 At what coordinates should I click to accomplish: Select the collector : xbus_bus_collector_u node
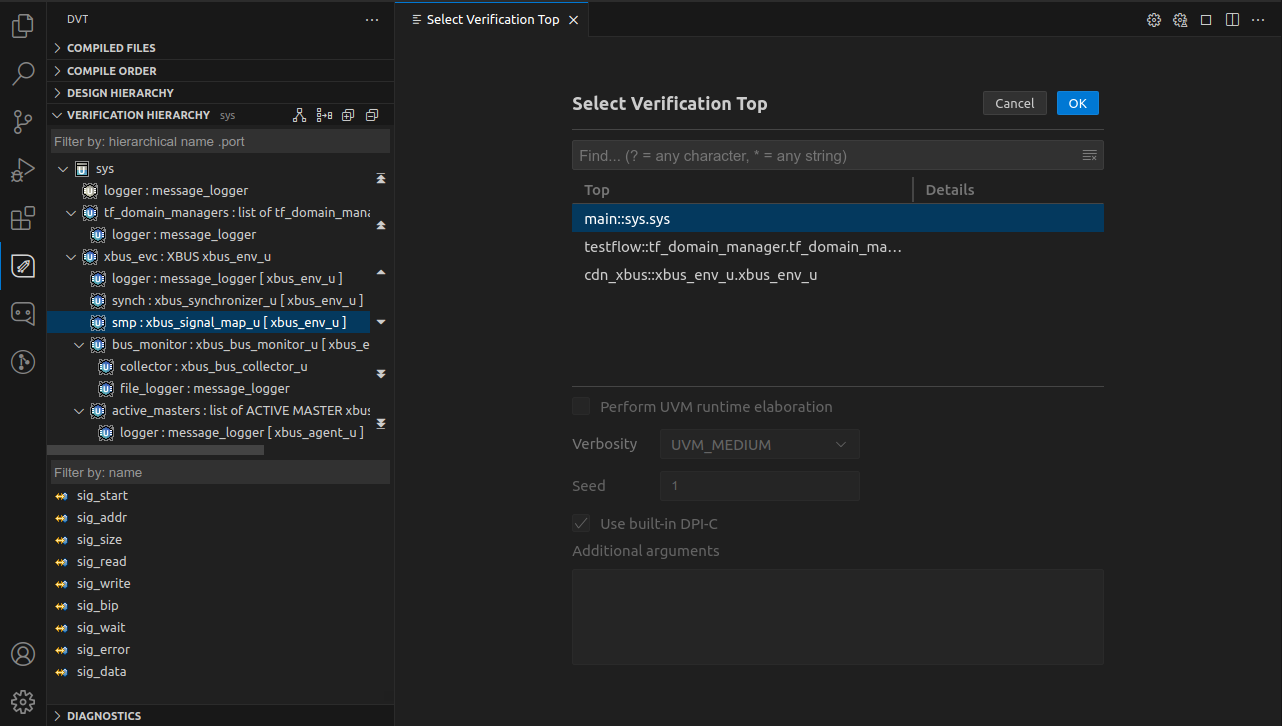[x=213, y=366]
